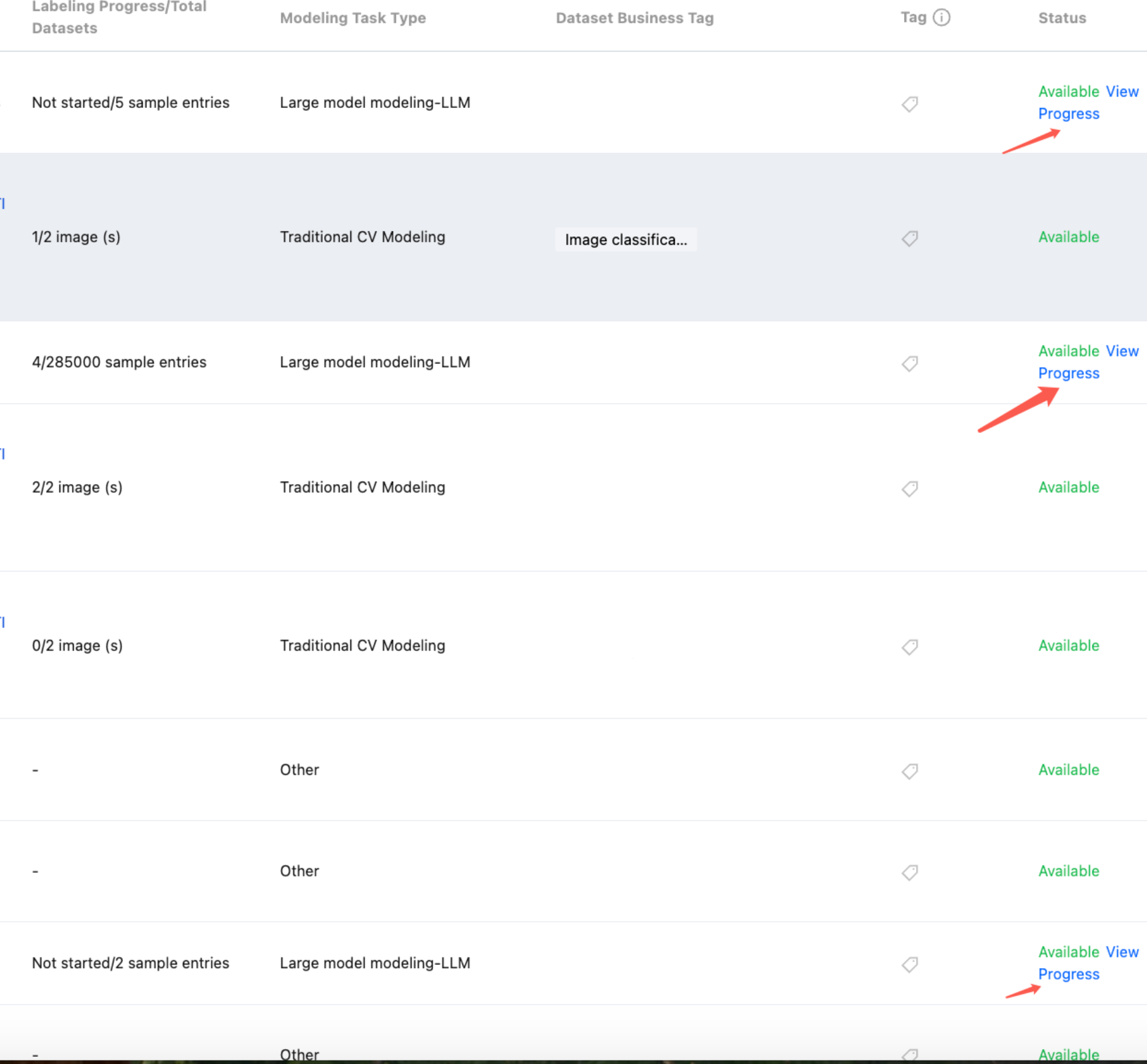Click tag icon in the first 'Other' row

[909, 771]
